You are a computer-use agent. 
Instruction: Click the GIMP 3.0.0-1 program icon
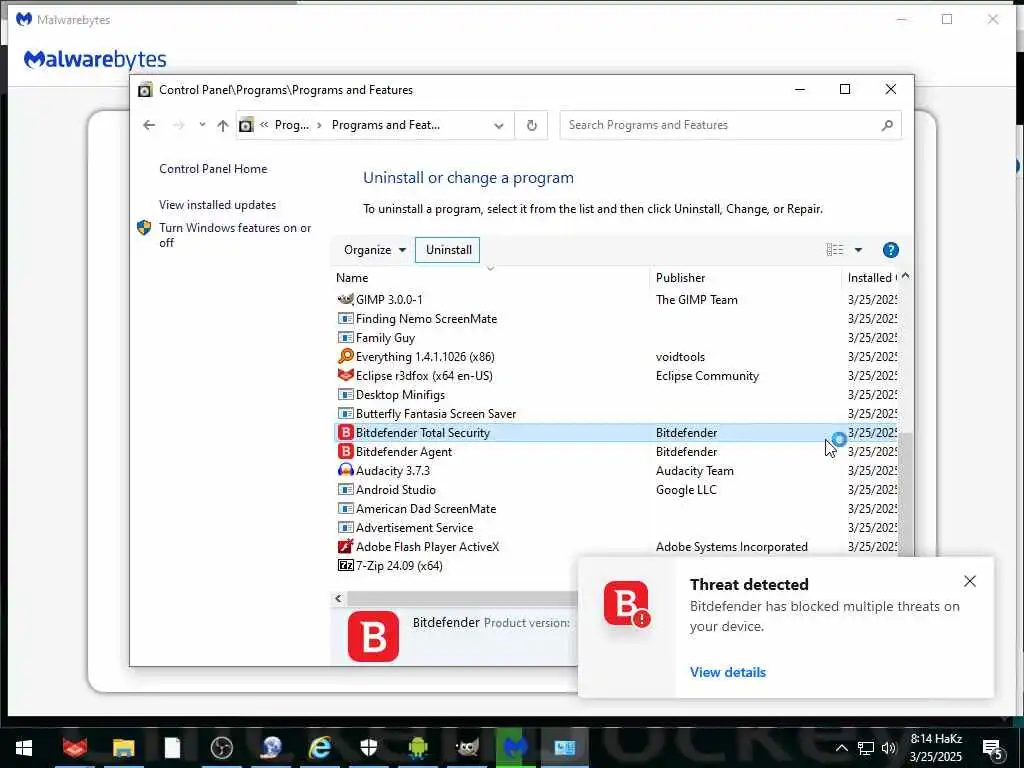345,299
